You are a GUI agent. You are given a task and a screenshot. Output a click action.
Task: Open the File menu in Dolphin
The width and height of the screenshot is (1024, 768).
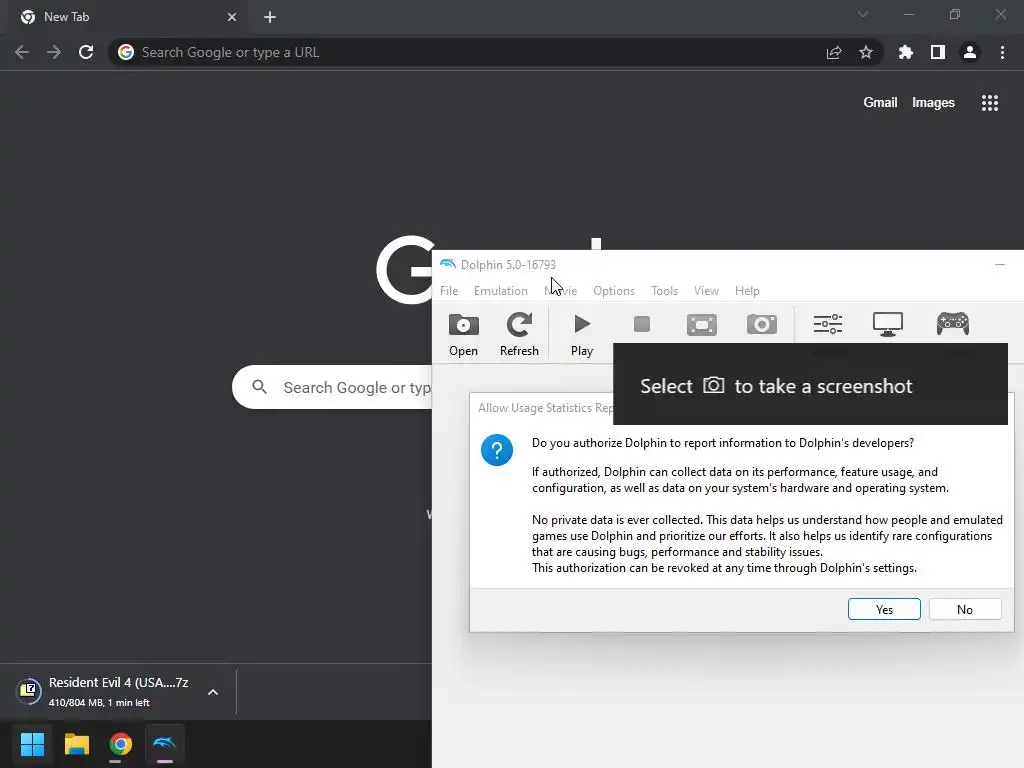coord(449,291)
